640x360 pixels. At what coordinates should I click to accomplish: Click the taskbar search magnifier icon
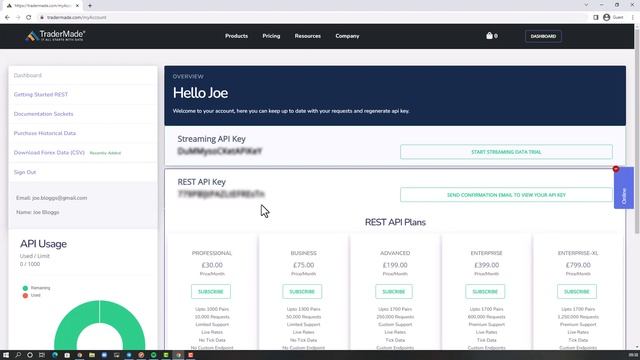click(x=18, y=355)
